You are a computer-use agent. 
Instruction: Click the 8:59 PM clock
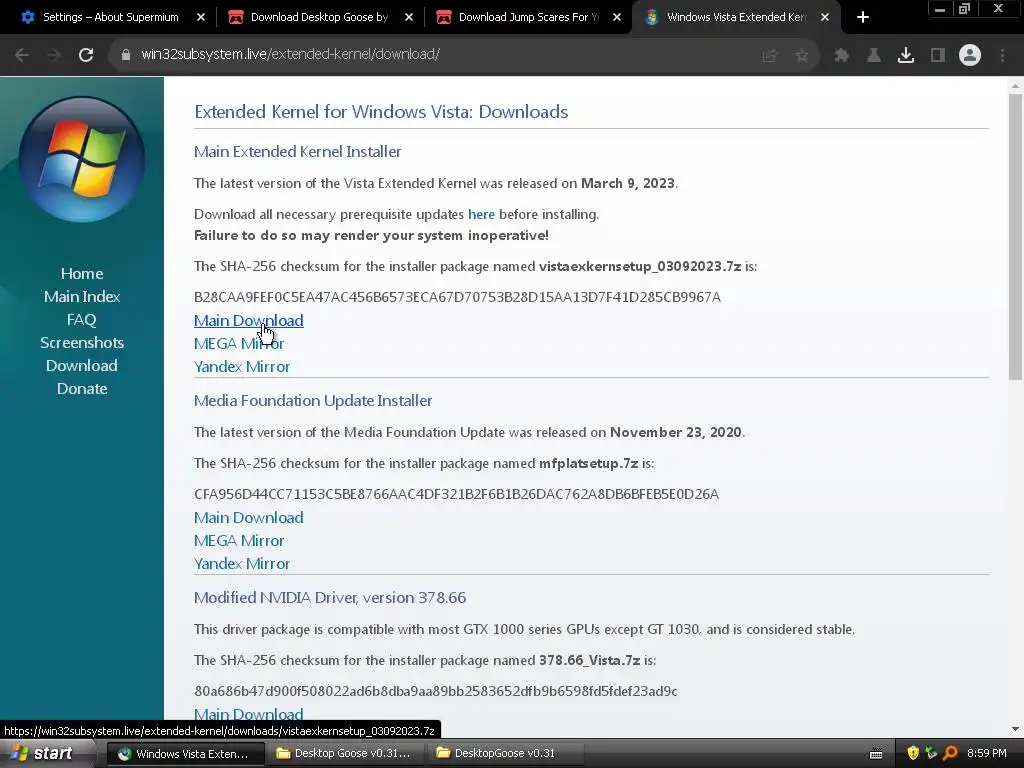986,754
